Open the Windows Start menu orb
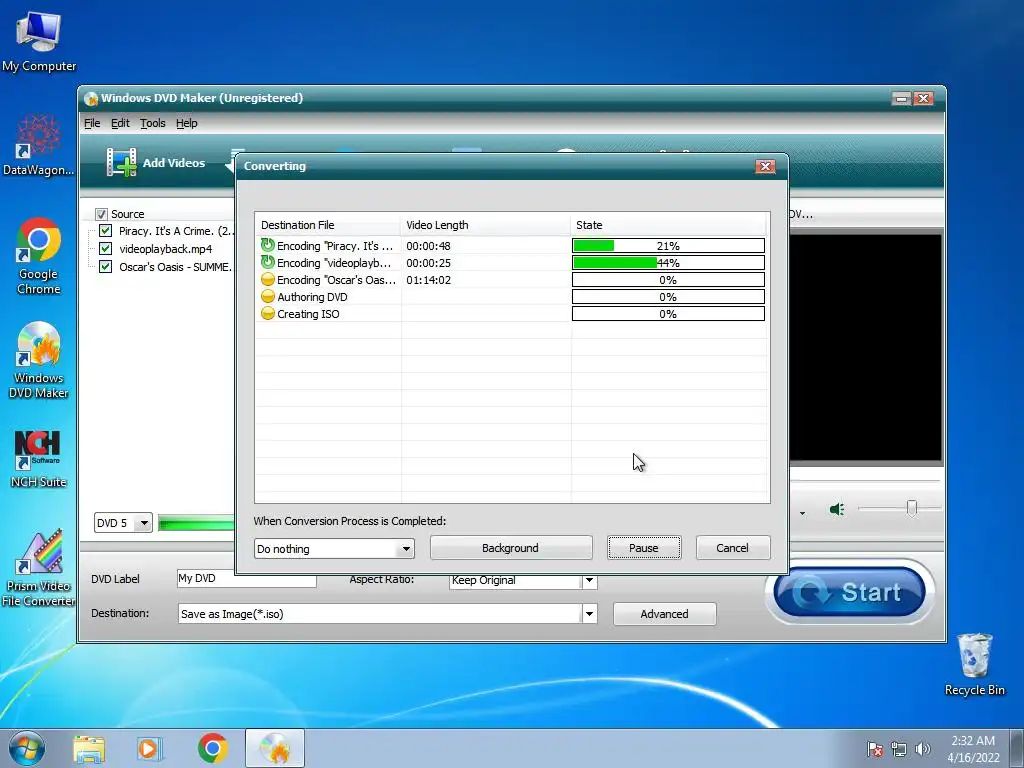 pyautogui.click(x=27, y=748)
